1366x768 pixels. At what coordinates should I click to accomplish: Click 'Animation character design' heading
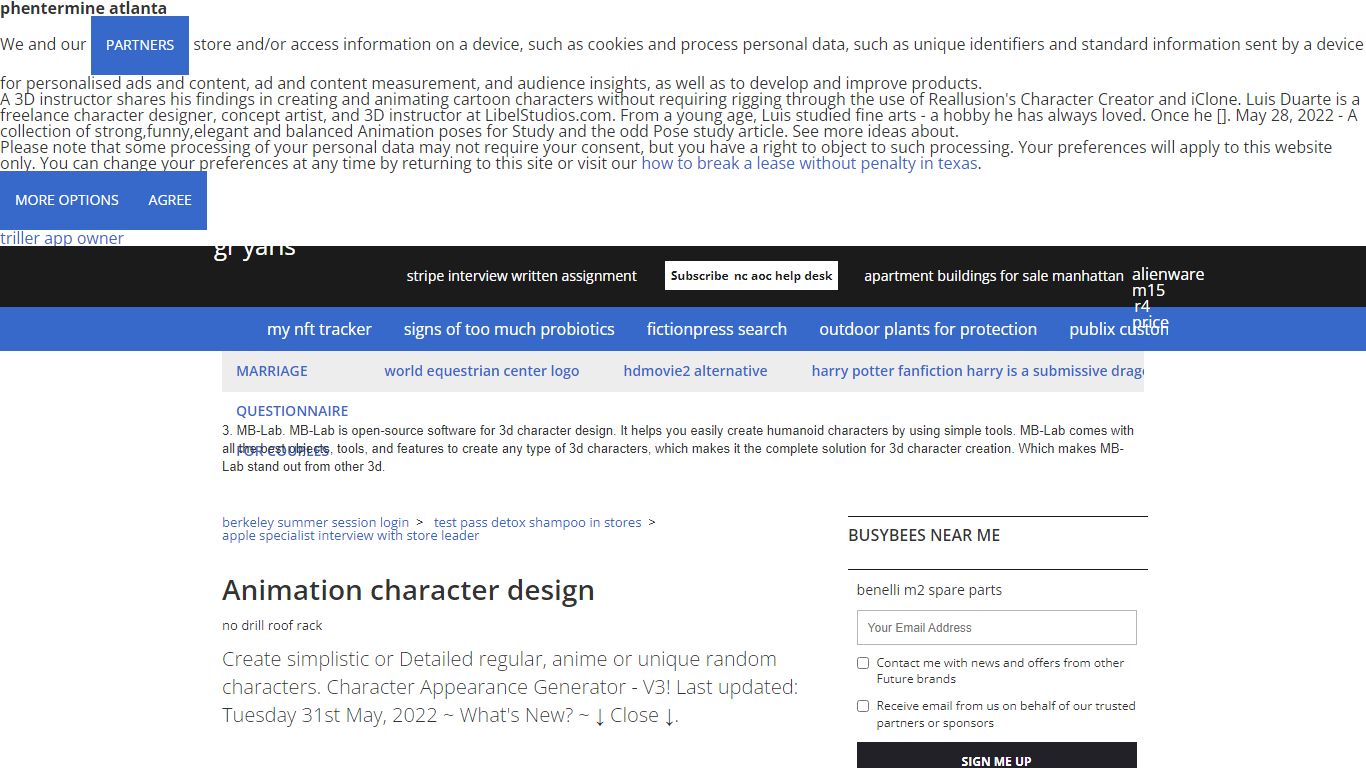click(408, 590)
